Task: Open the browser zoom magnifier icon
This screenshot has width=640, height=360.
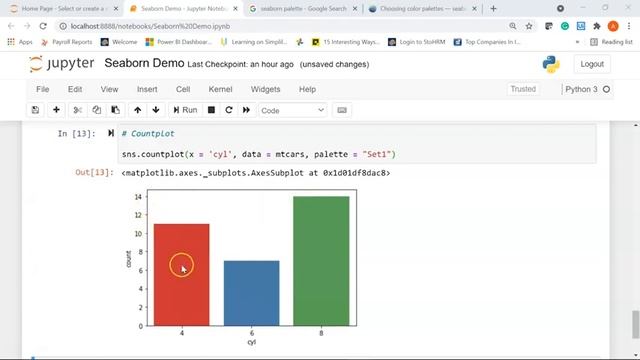Action: [x=513, y=26]
